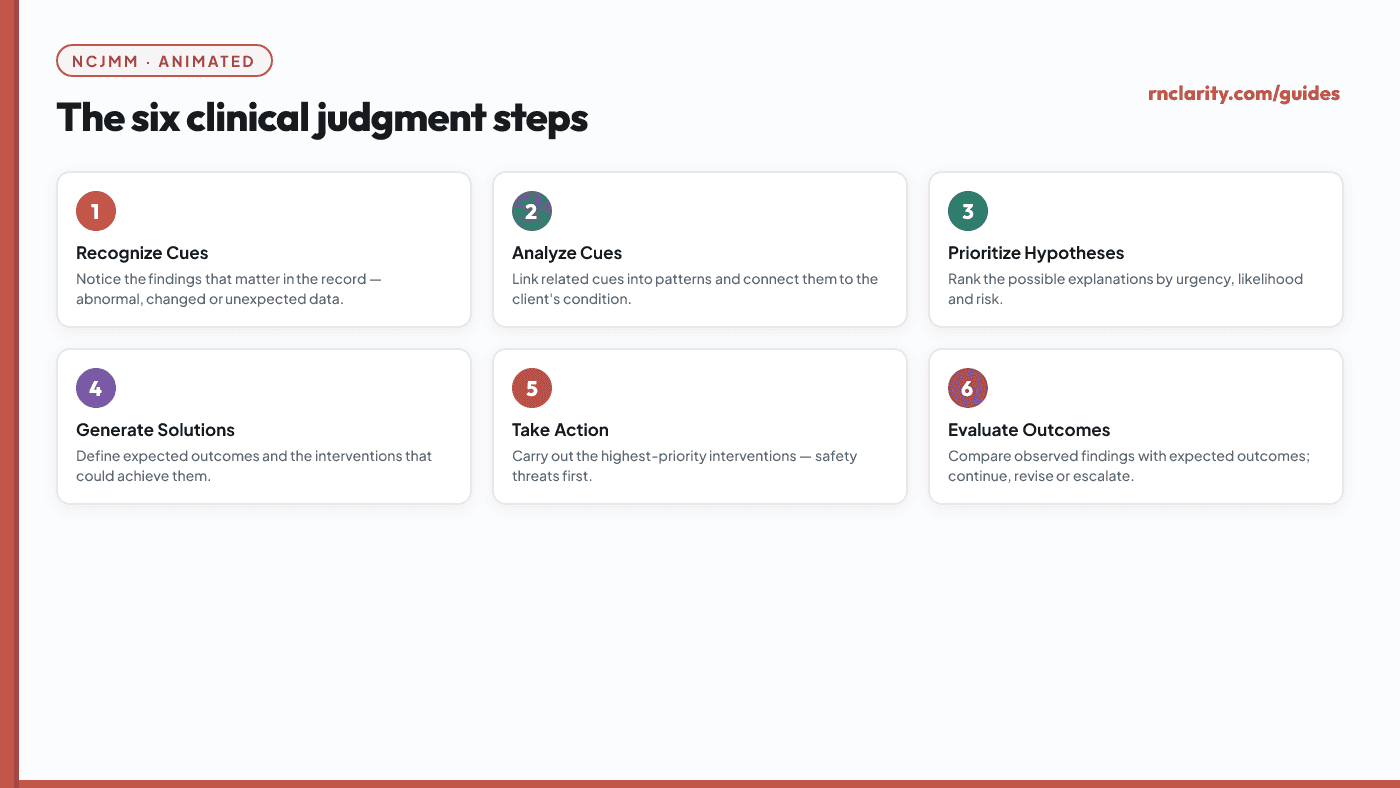Click the number 5 circle badge
Image resolution: width=1400 pixels, height=788 pixels.
coord(532,388)
